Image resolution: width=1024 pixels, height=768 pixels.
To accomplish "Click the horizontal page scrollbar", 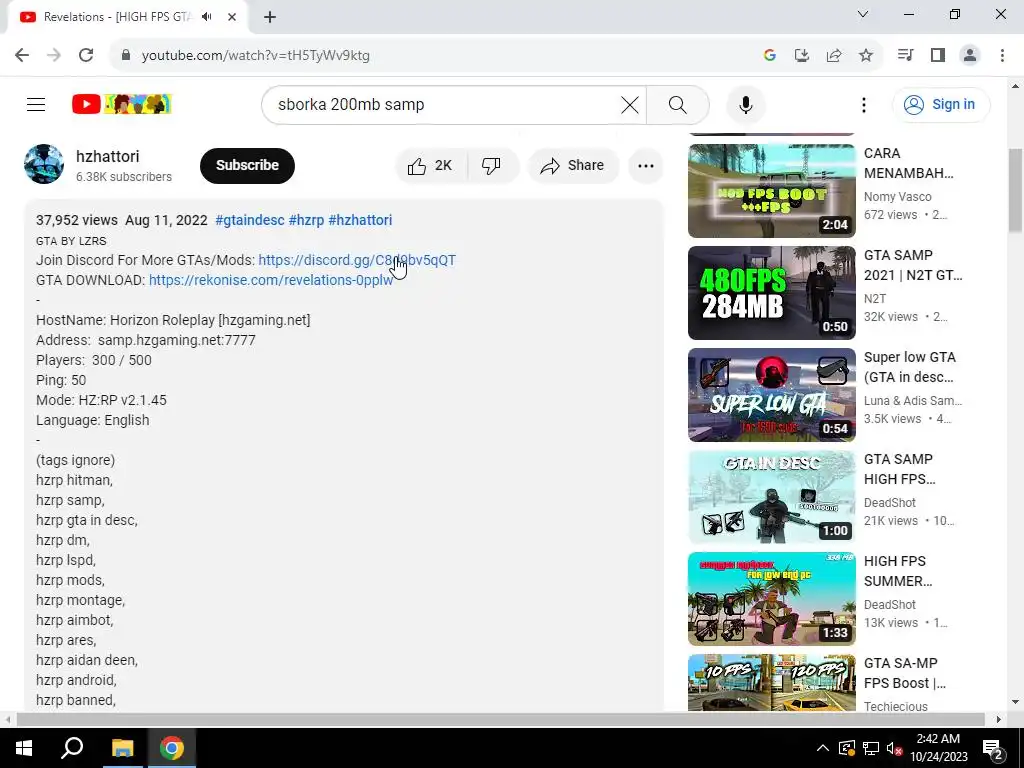I will [500, 719].
